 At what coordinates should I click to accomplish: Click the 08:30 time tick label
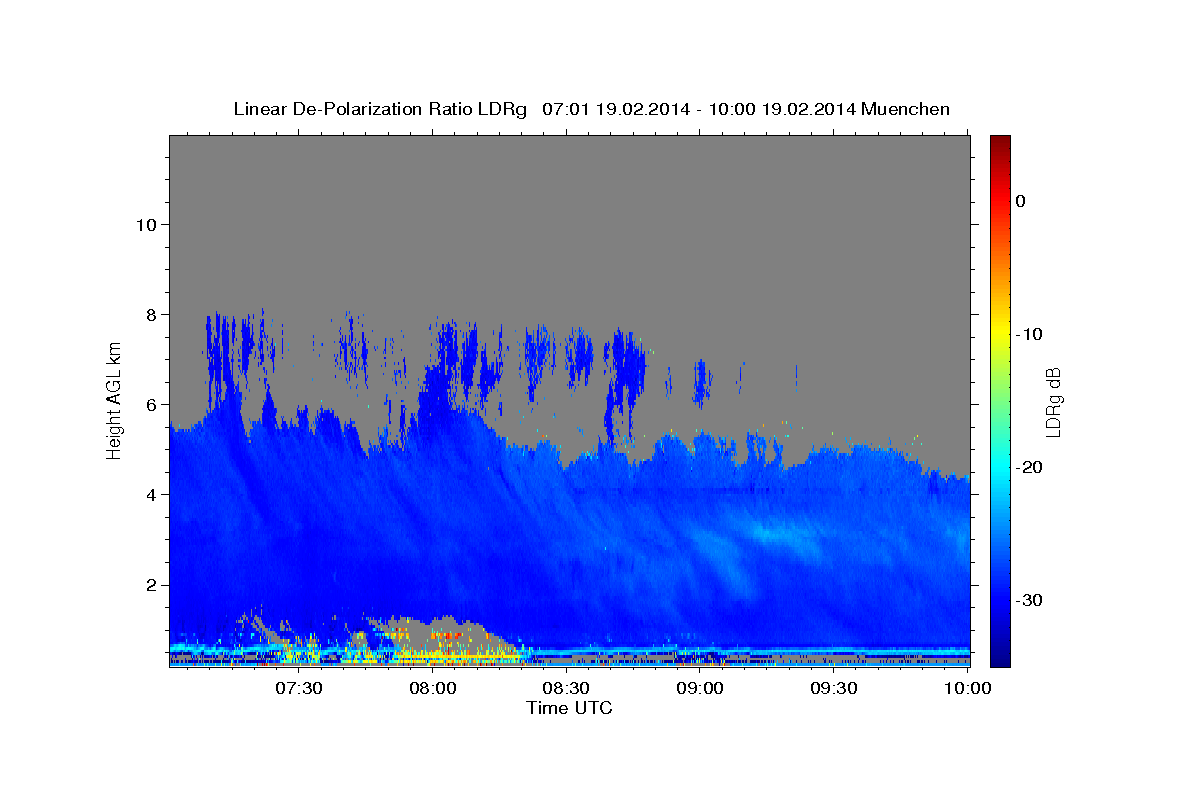click(567, 688)
